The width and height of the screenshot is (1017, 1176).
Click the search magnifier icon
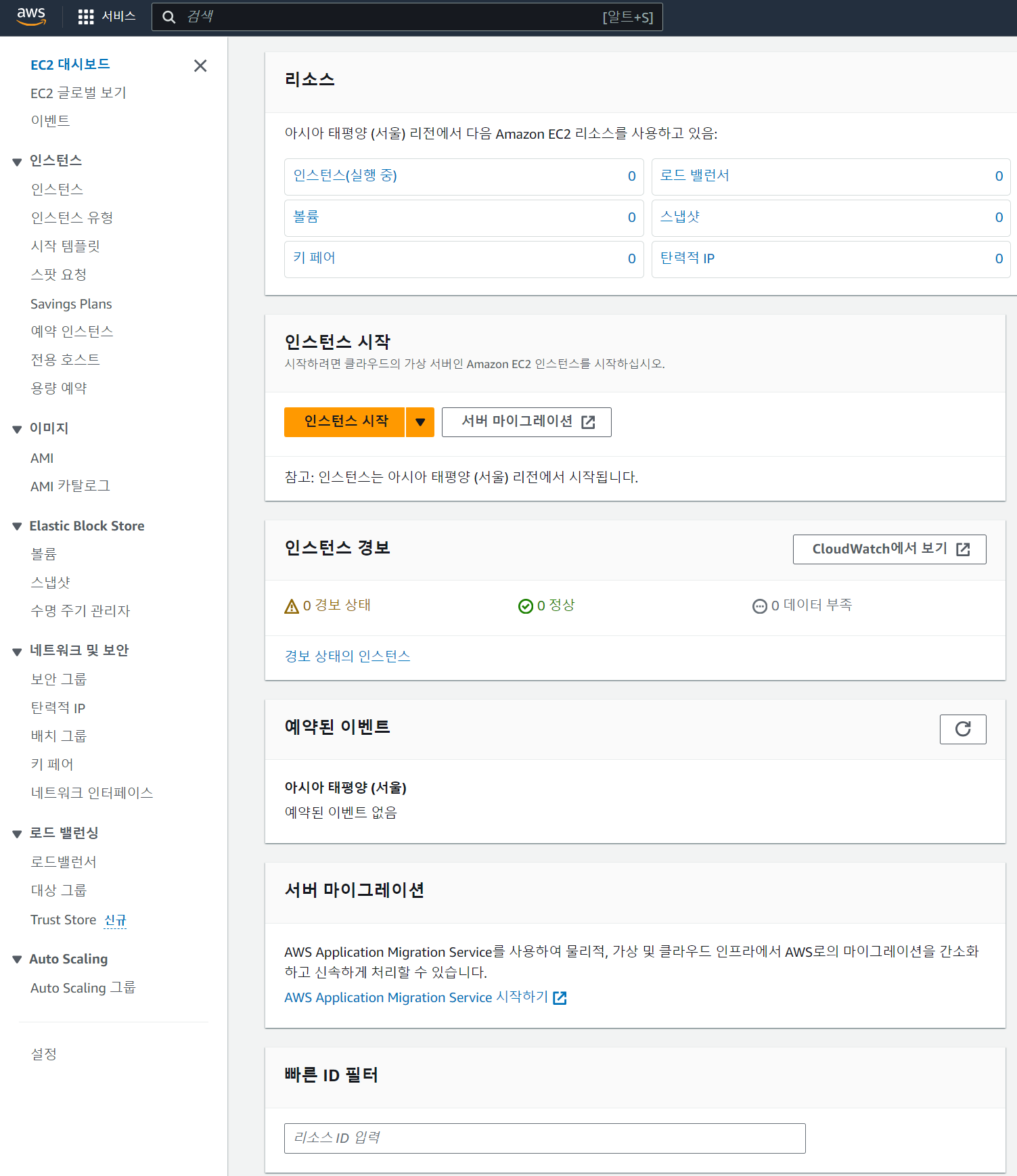[169, 17]
